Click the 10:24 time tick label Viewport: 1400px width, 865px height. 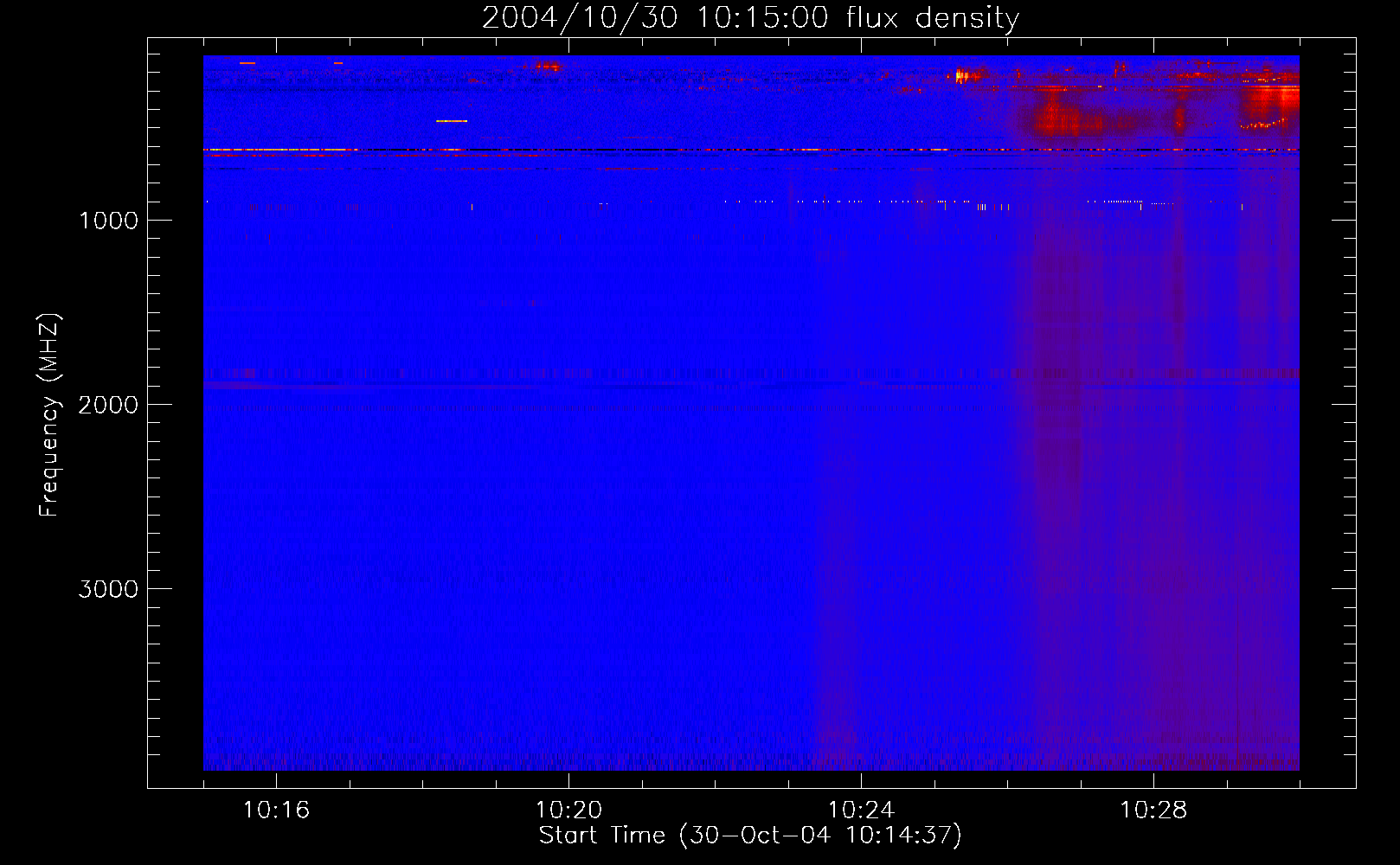[x=861, y=810]
